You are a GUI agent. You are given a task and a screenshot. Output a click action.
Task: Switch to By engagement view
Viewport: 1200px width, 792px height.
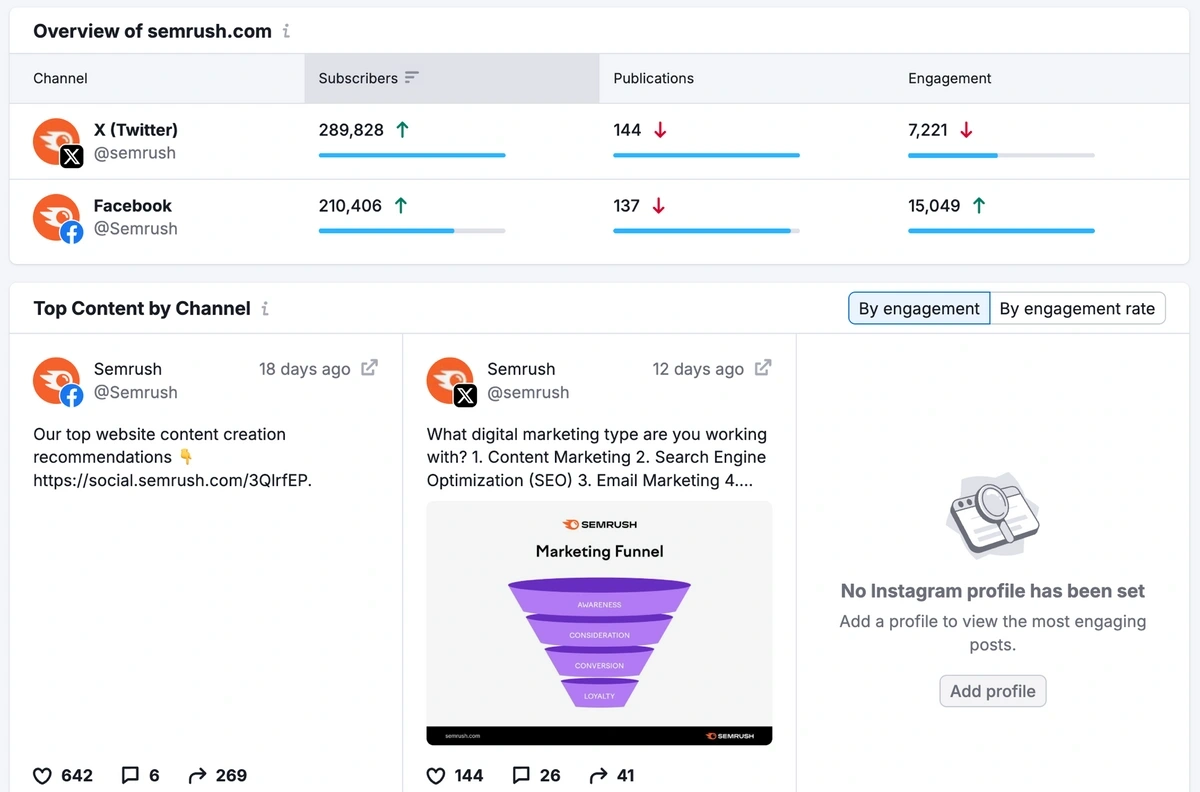pos(919,308)
